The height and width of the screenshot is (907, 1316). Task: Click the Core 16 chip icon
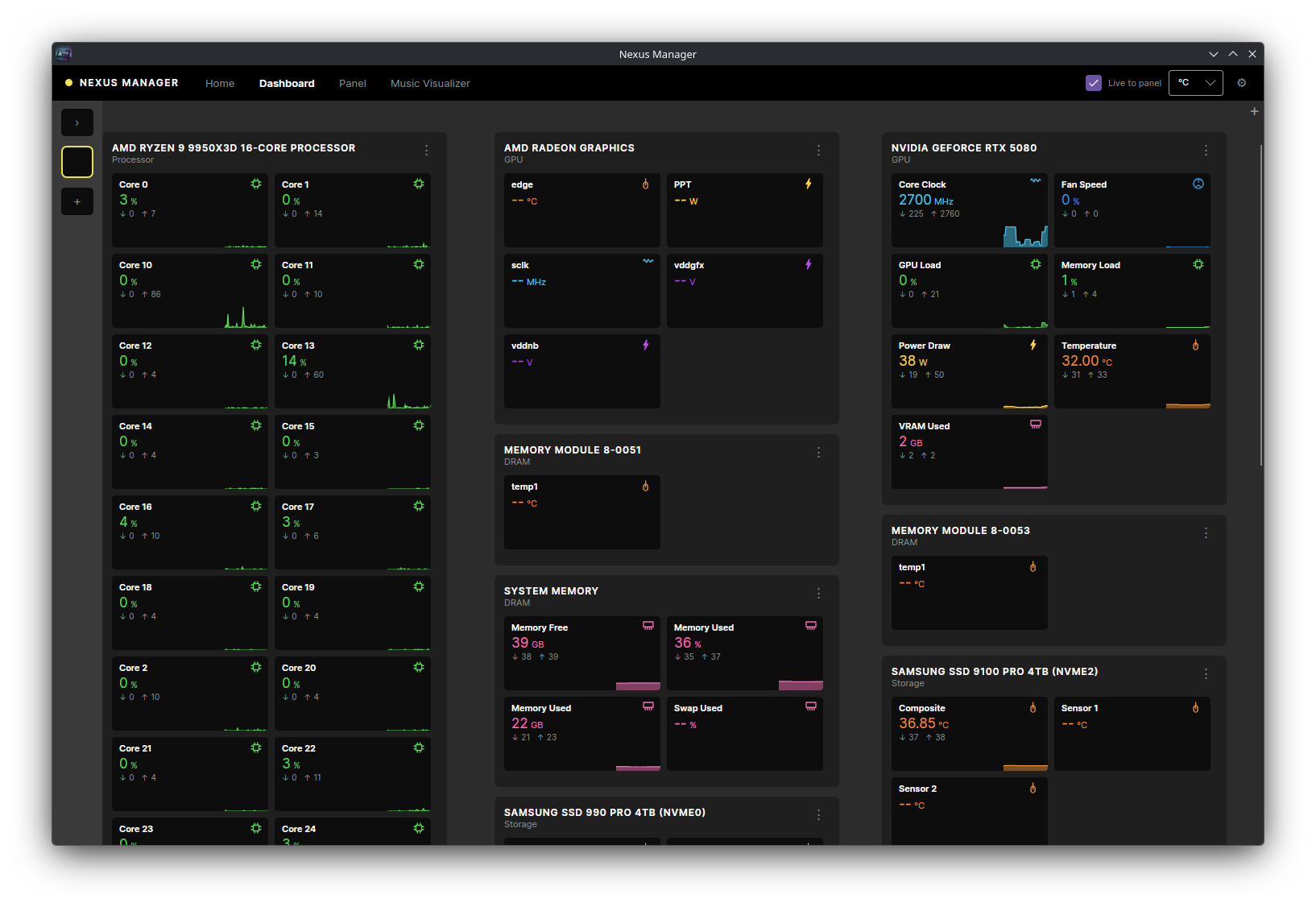[256, 506]
